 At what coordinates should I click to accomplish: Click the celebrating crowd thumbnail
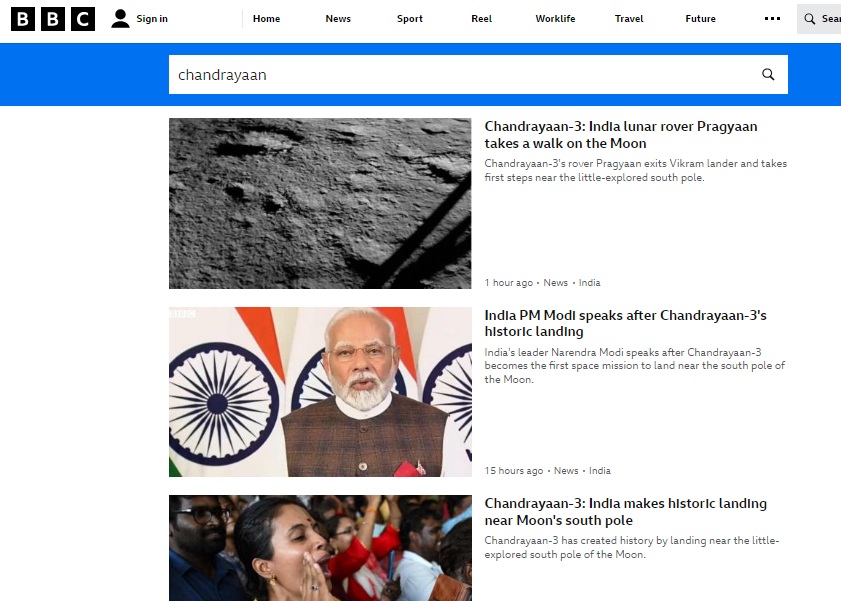[x=320, y=548]
